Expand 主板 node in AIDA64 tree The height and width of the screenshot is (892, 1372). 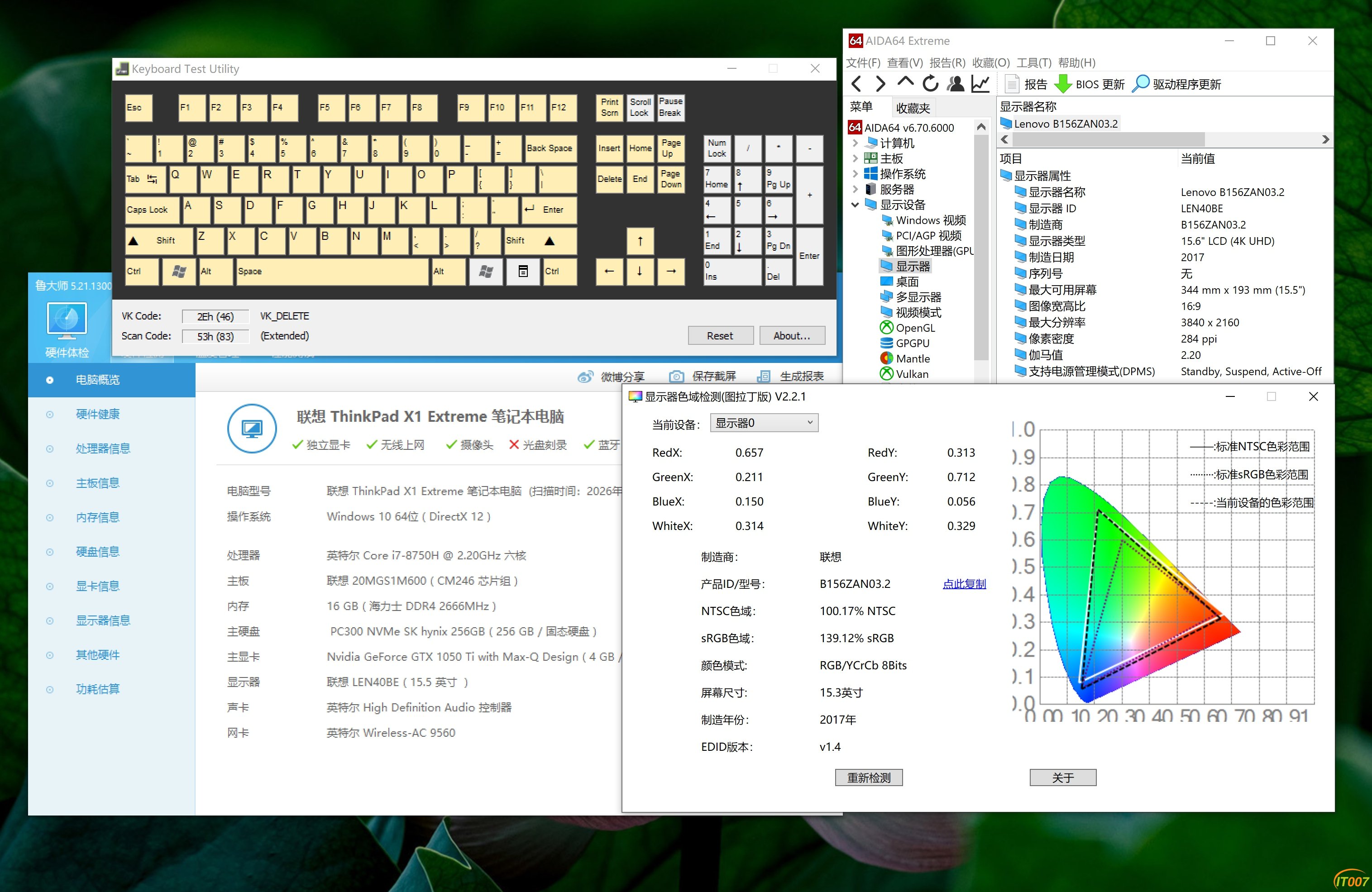coord(856,158)
